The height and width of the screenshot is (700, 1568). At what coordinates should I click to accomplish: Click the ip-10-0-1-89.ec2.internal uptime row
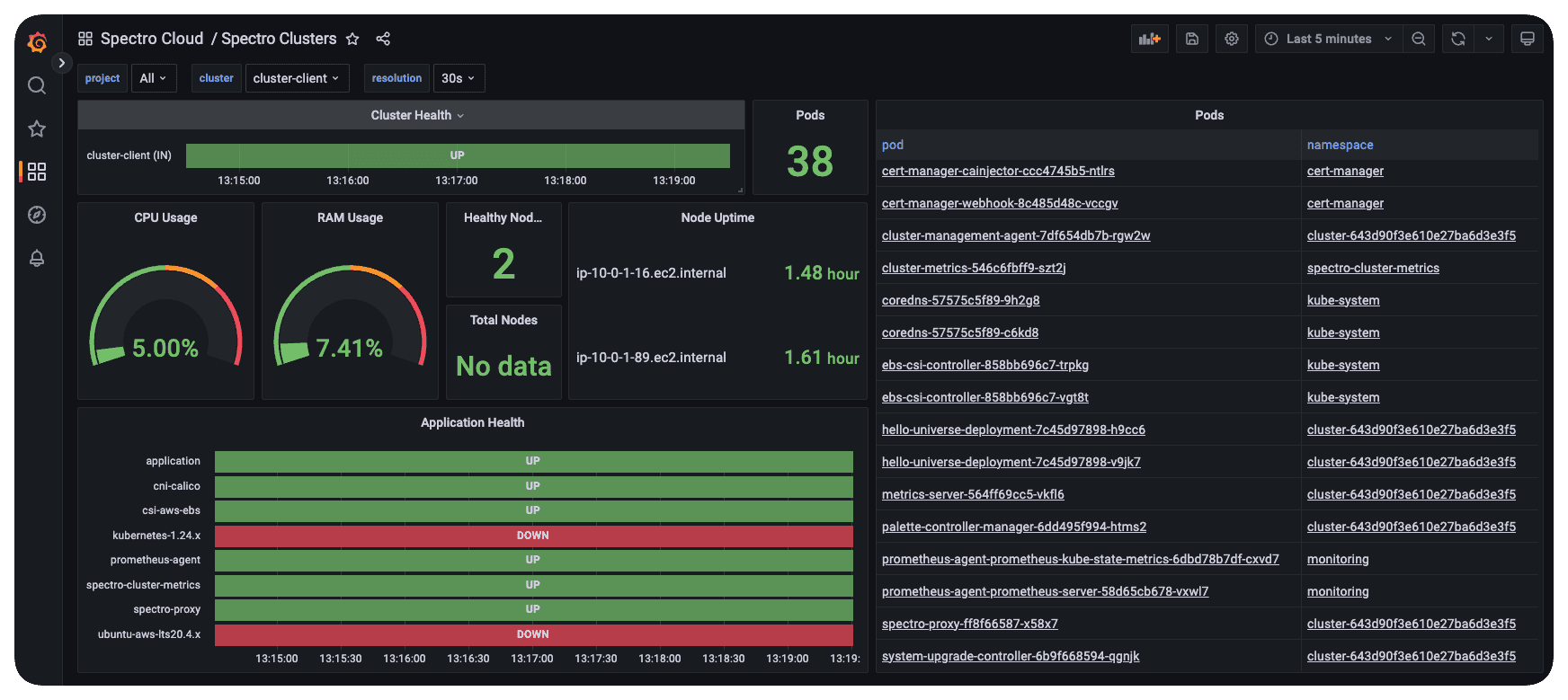(717, 358)
